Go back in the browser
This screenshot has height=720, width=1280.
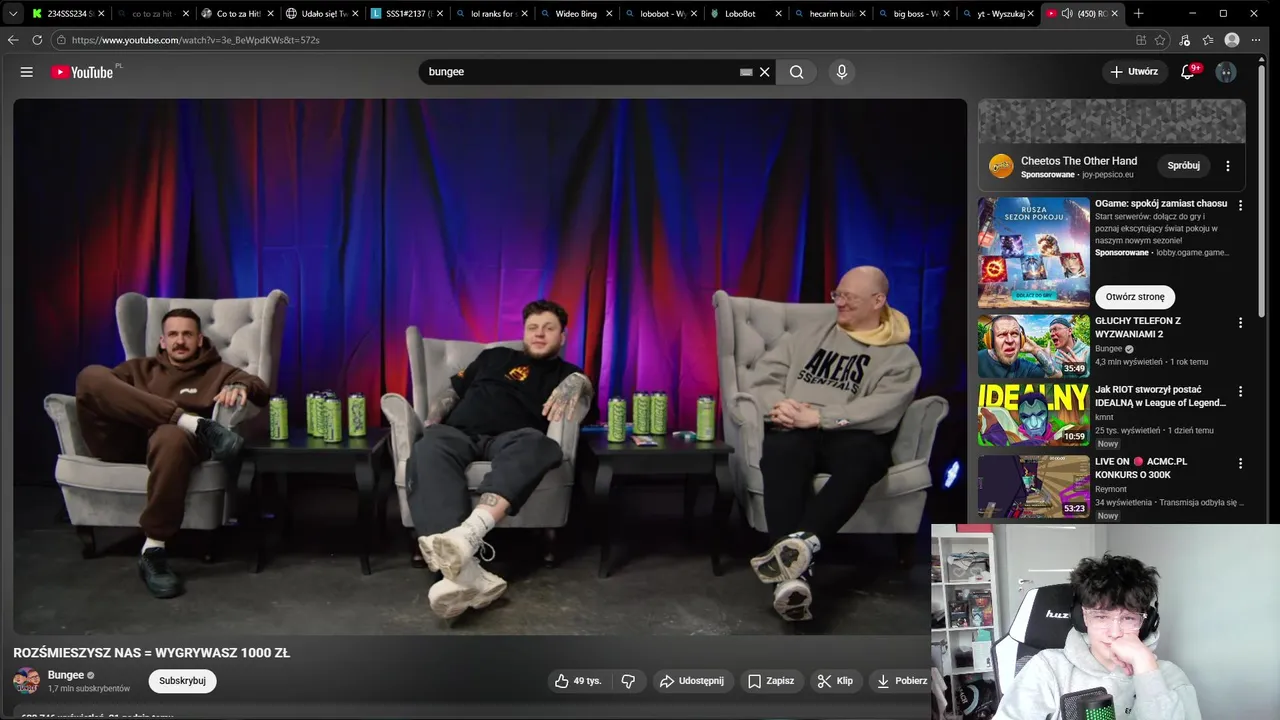[13, 40]
